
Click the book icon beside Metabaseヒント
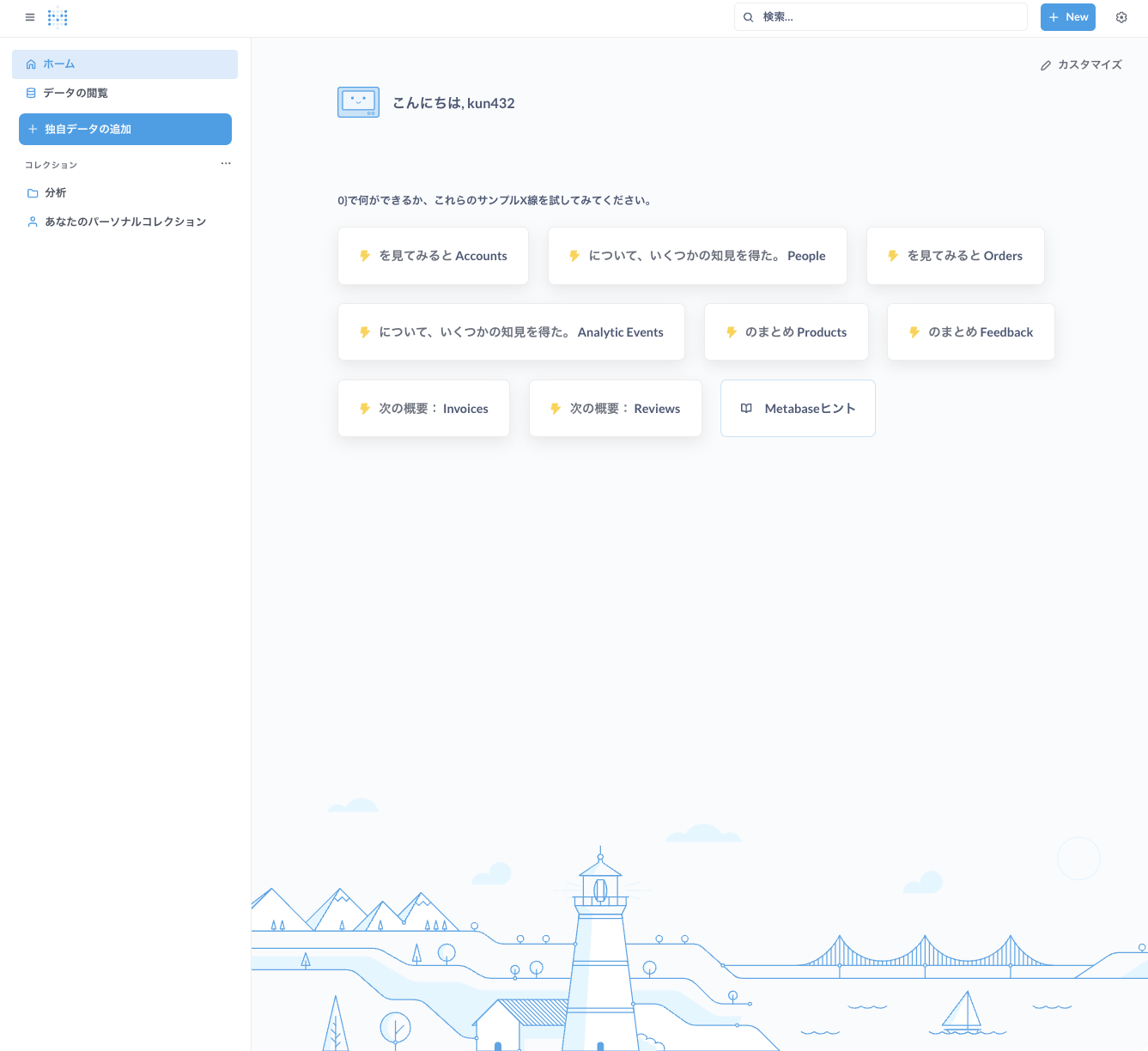click(x=746, y=409)
